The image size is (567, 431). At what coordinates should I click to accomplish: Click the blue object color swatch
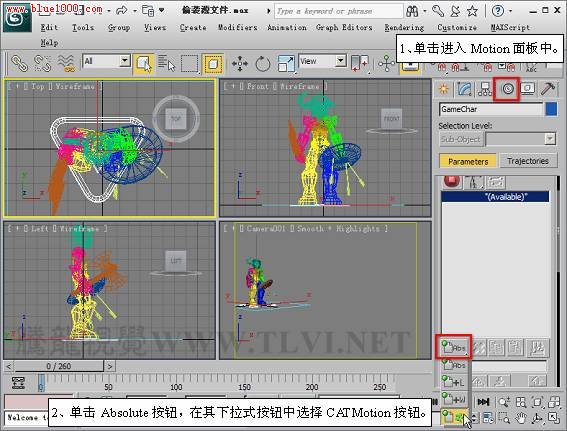(x=551, y=109)
